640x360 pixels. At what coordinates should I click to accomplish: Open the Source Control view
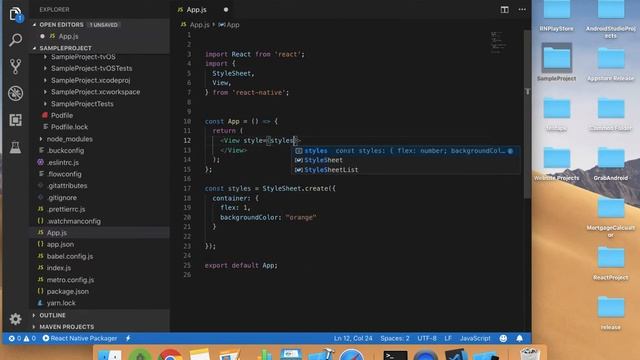click(16, 66)
